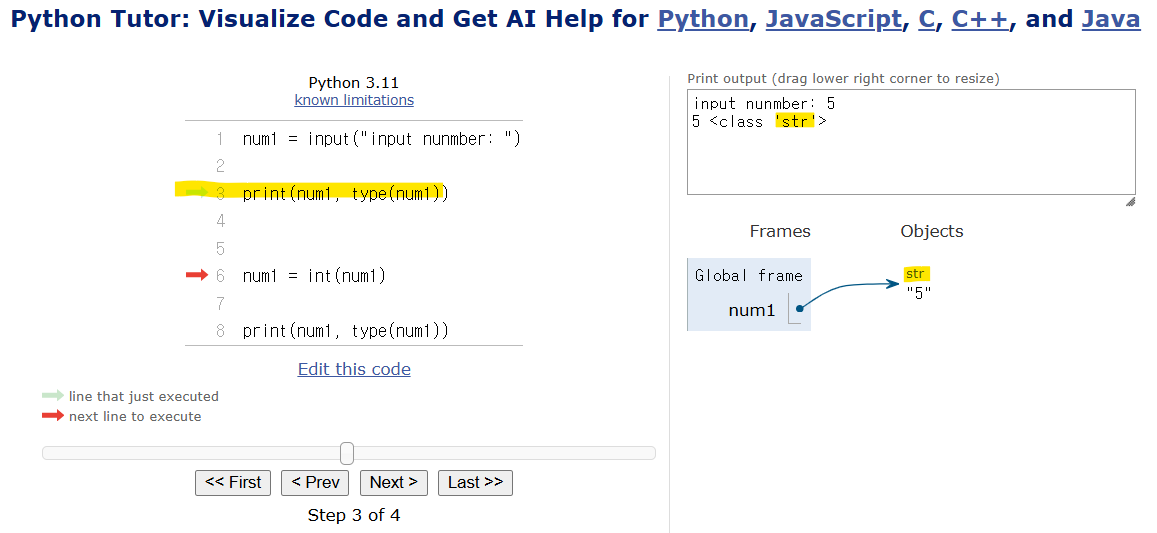Screen dimensions: 1157x533
Task: Click the str type label in Objects
Action: tap(916, 274)
